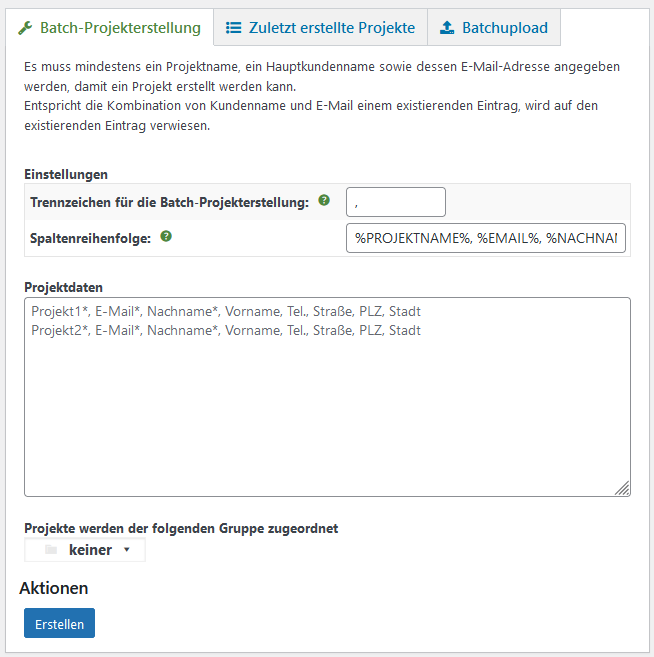Show help for Spaltenreihenfolge
654x657 pixels.
[x=166, y=237]
